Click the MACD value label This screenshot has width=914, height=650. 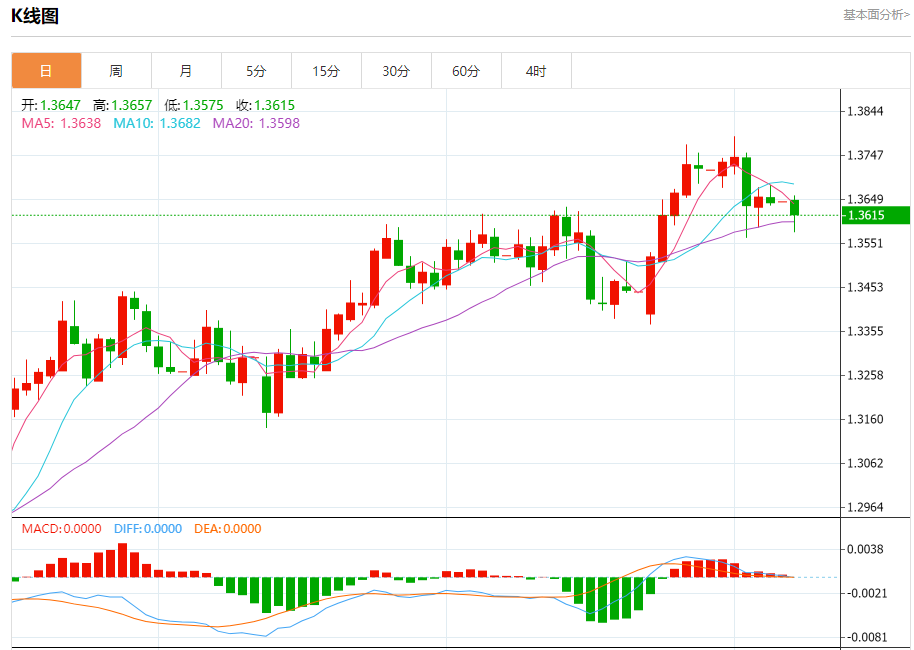click(x=61, y=529)
